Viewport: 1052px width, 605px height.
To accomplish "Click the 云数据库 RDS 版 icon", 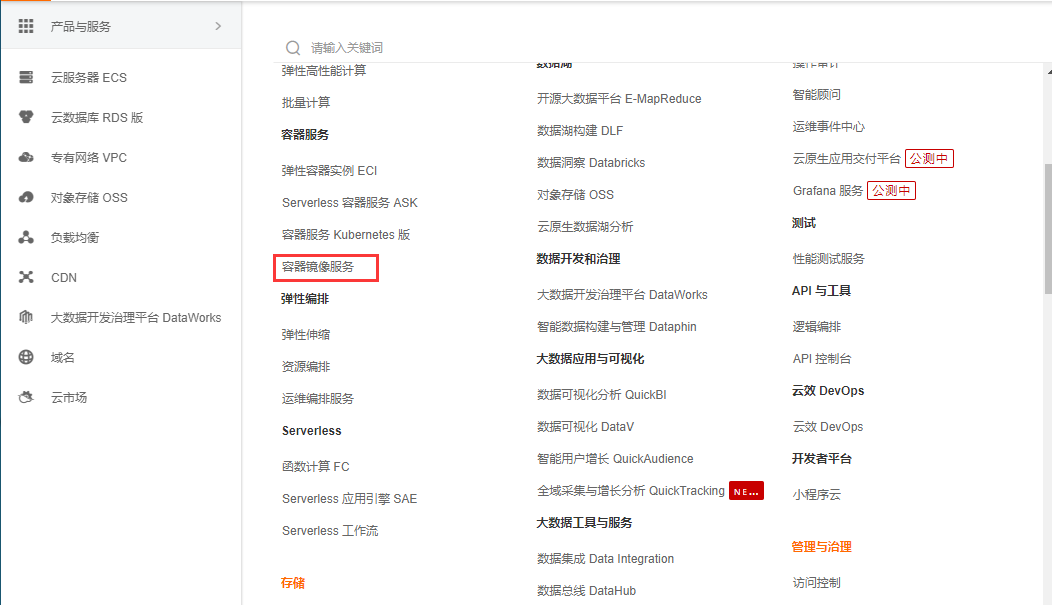I will click(x=26, y=117).
